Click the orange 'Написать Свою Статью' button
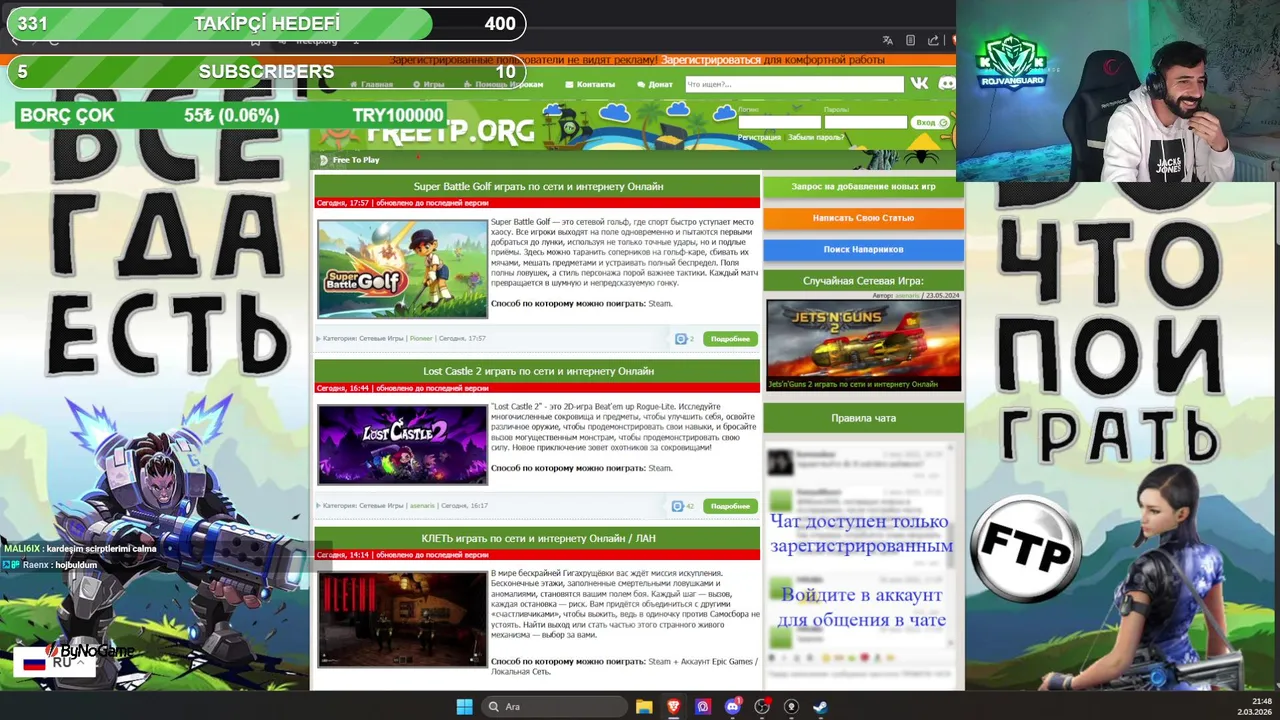 tap(863, 218)
